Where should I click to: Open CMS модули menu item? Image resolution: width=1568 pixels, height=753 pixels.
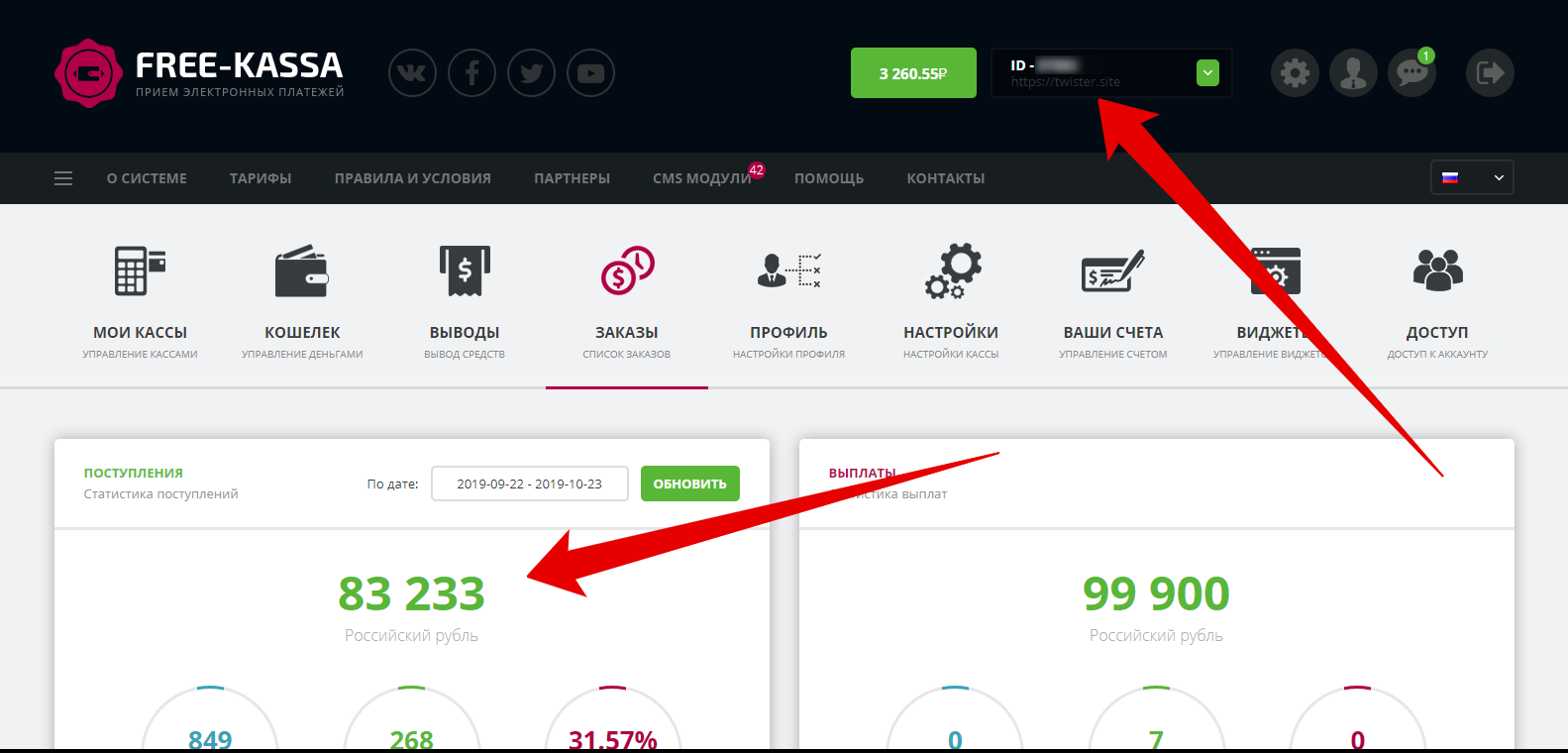pyautogui.click(x=702, y=178)
